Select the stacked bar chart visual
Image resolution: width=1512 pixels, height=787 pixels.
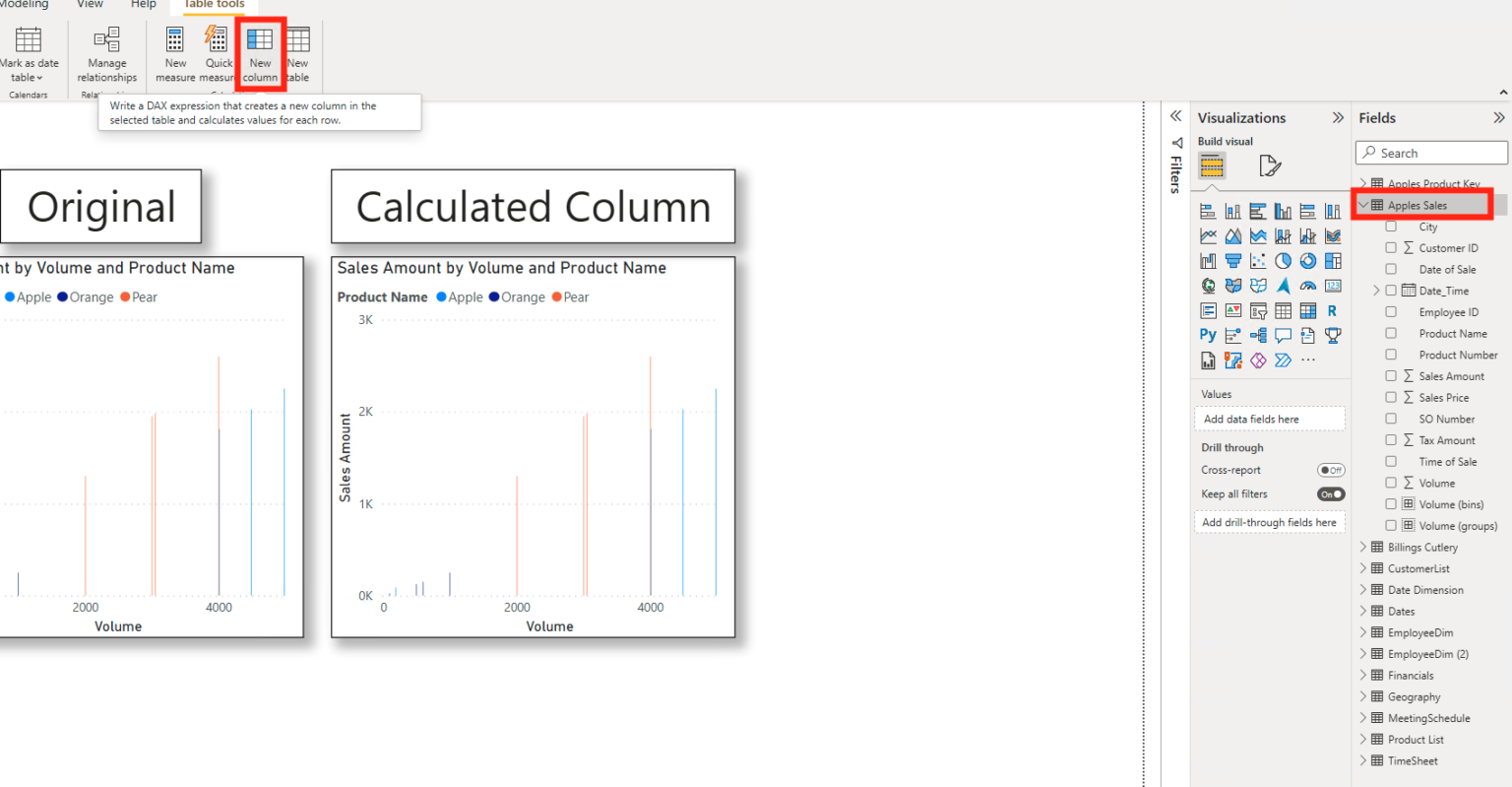(1207, 210)
